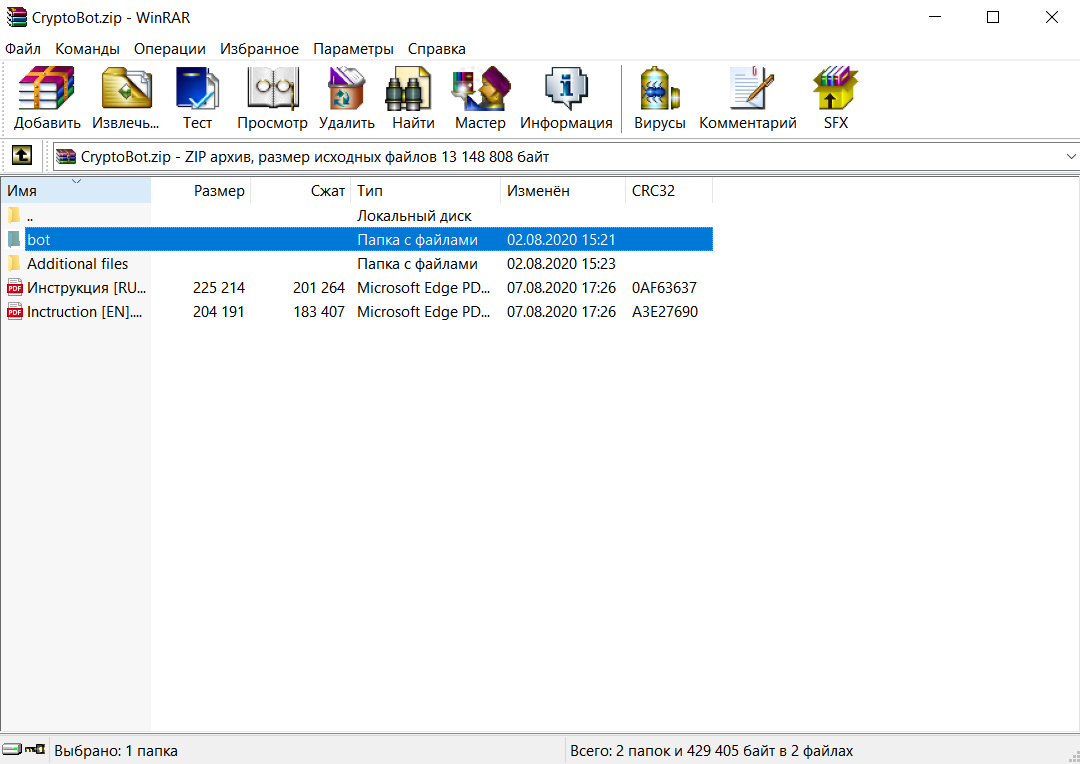The height and width of the screenshot is (764, 1080).
Task: Select the Additional files folder name
Action: (78, 264)
